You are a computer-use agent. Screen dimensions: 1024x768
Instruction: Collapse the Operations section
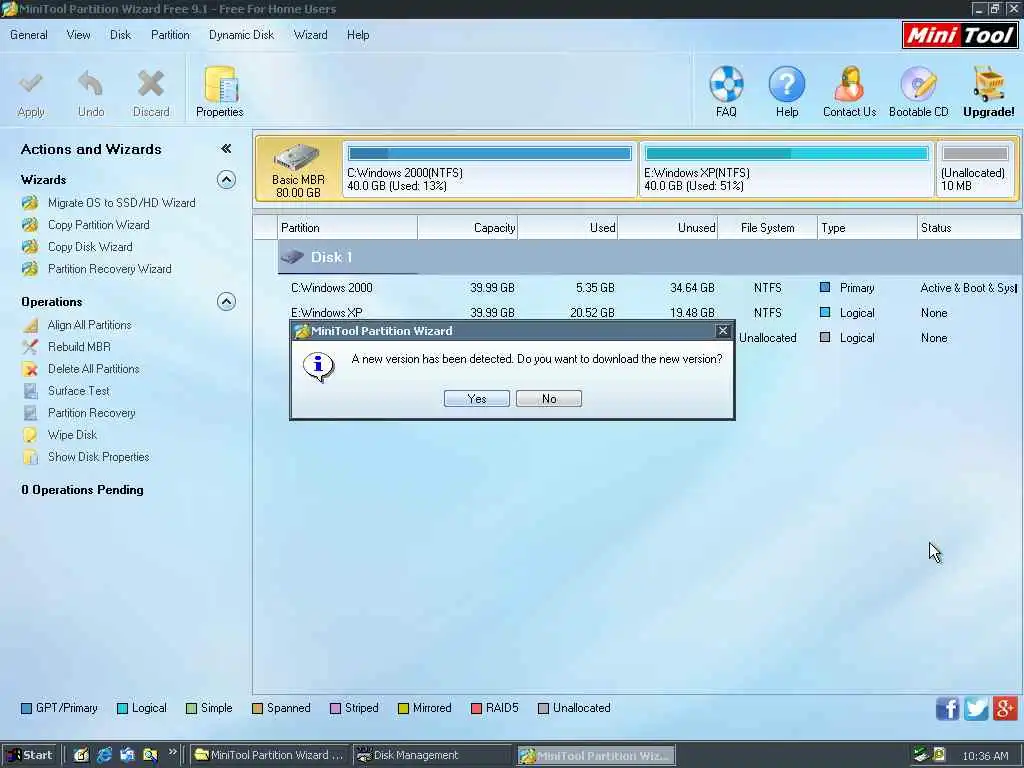tap(226, 302)
